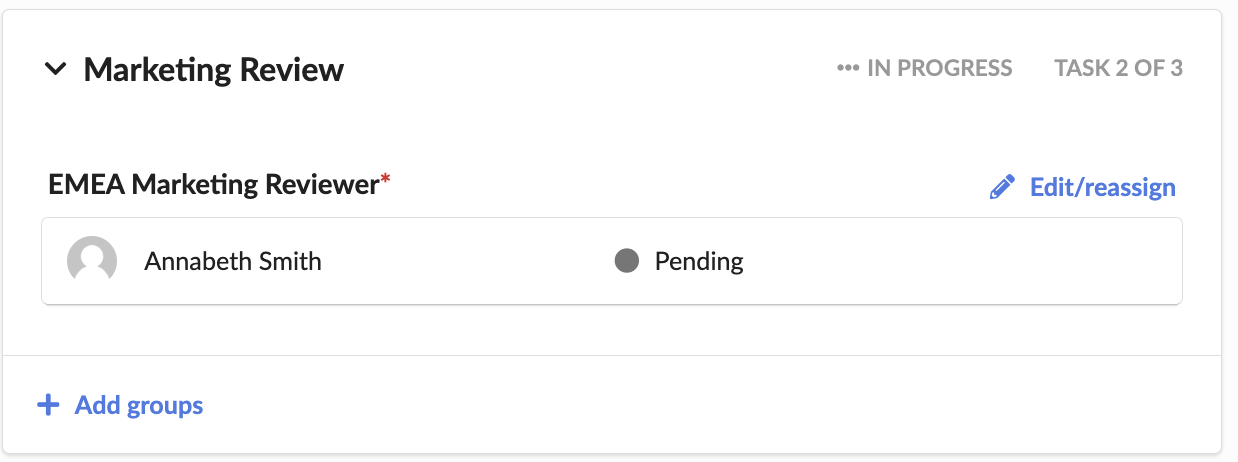This screenshot has width=1238, height=462.
Task: Click the word groups in Add groups
Action: click(166, 406)
